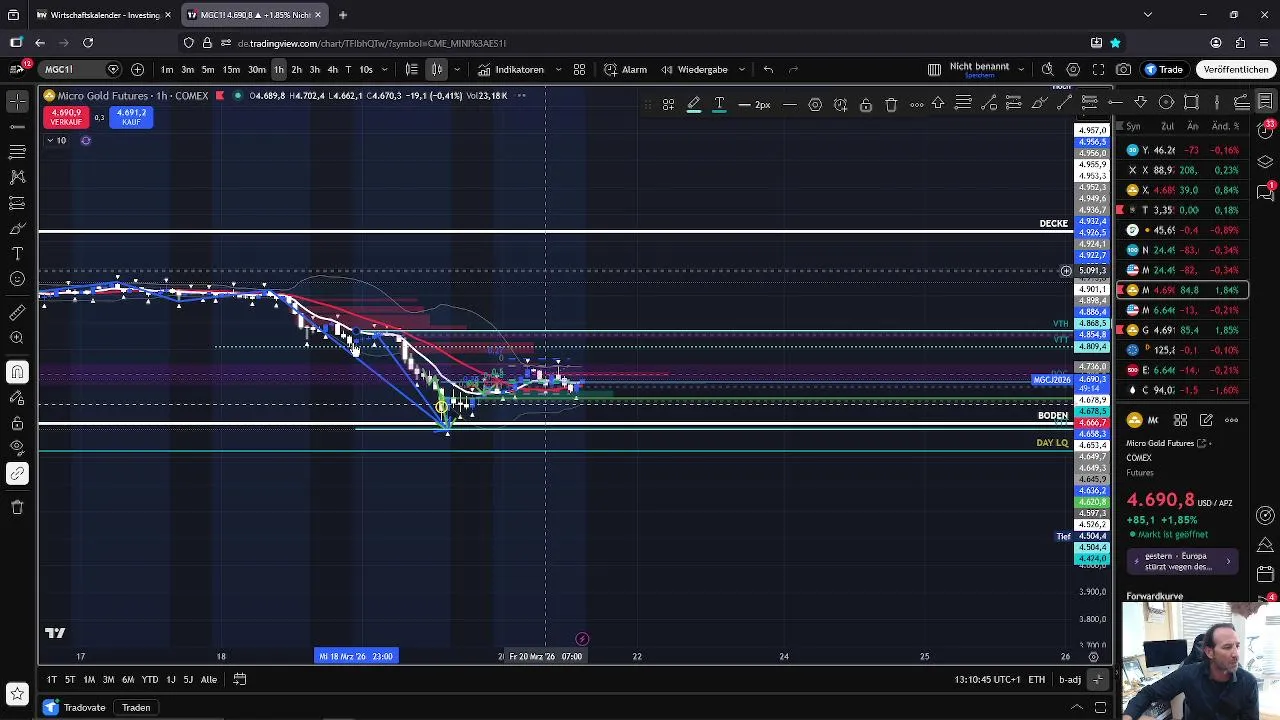Screen dimensions: 1280x720
Task: Click the line color pencil swatch
Action: click(693, 104)
